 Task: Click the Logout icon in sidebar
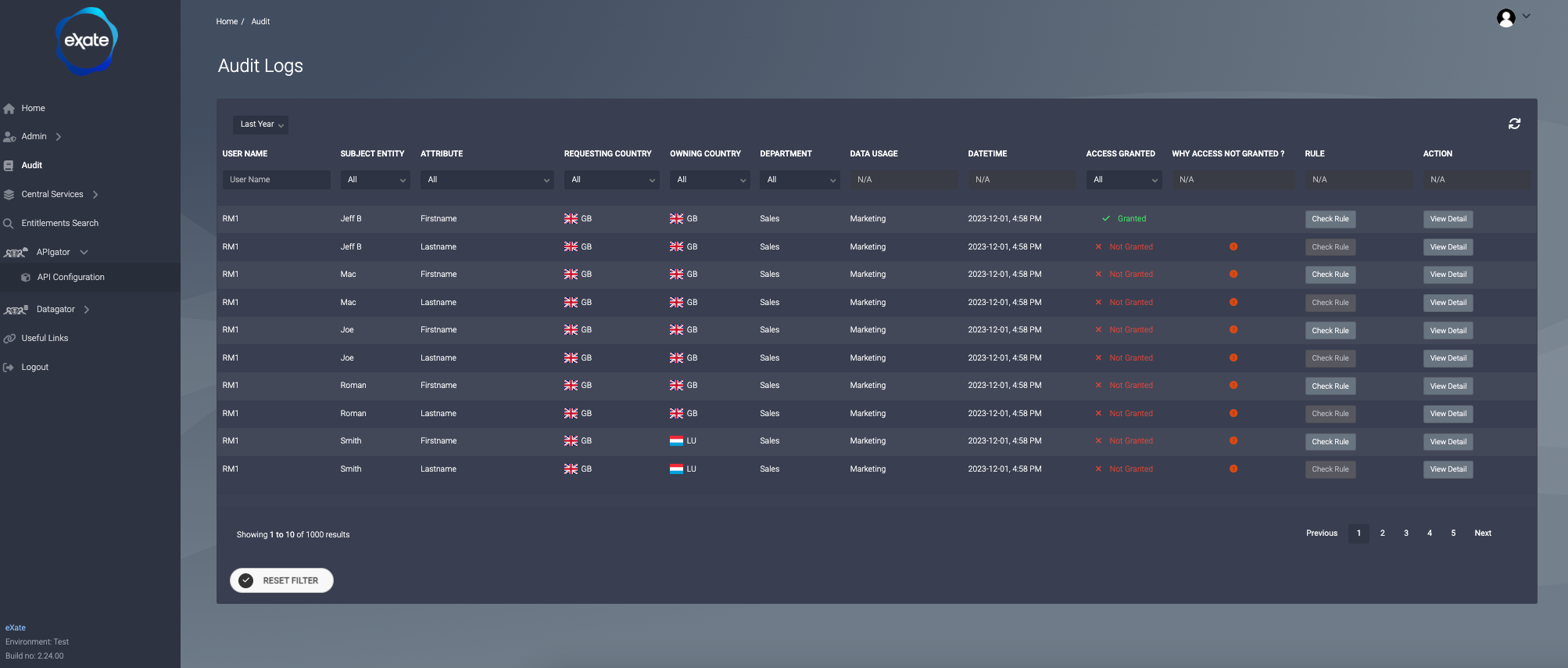9,368
